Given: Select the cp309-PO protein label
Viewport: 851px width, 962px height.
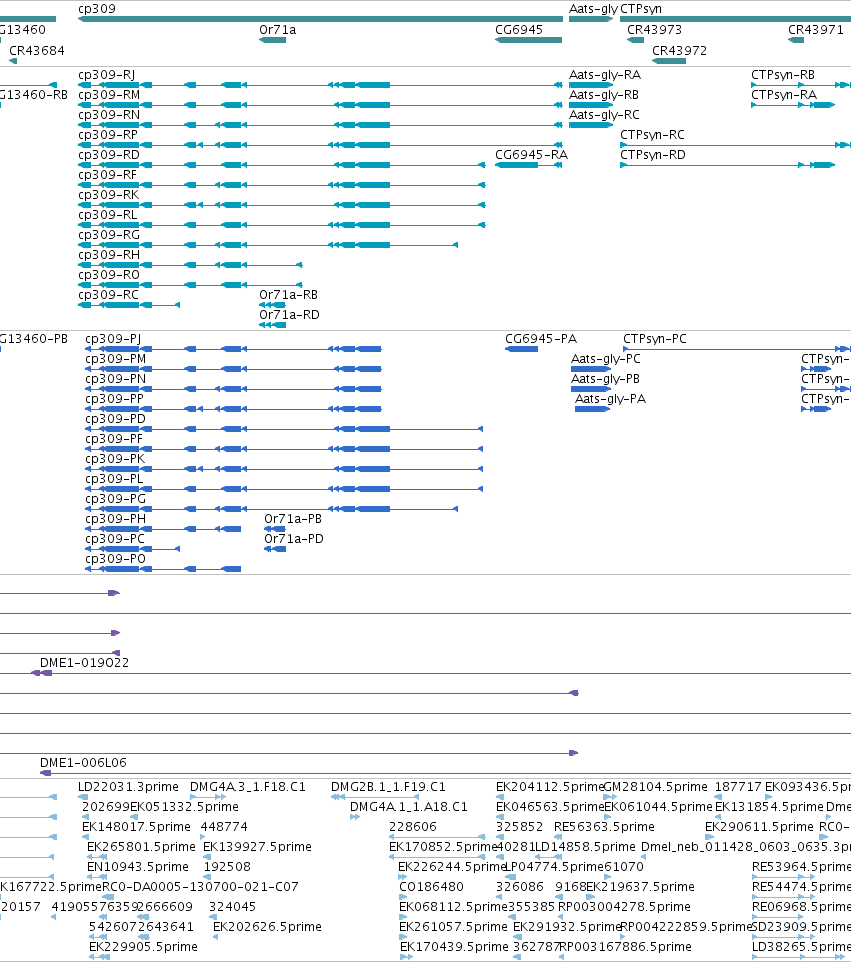Looking at the screenshot, I should click(115, 558).
